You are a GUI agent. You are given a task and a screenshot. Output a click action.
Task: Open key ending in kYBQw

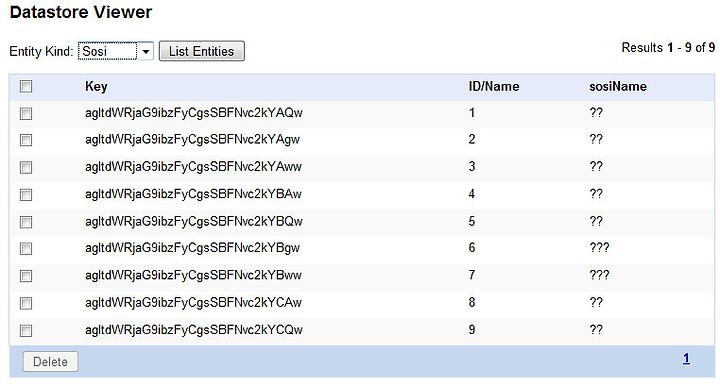pyautogui.click(x=194, y=221)
